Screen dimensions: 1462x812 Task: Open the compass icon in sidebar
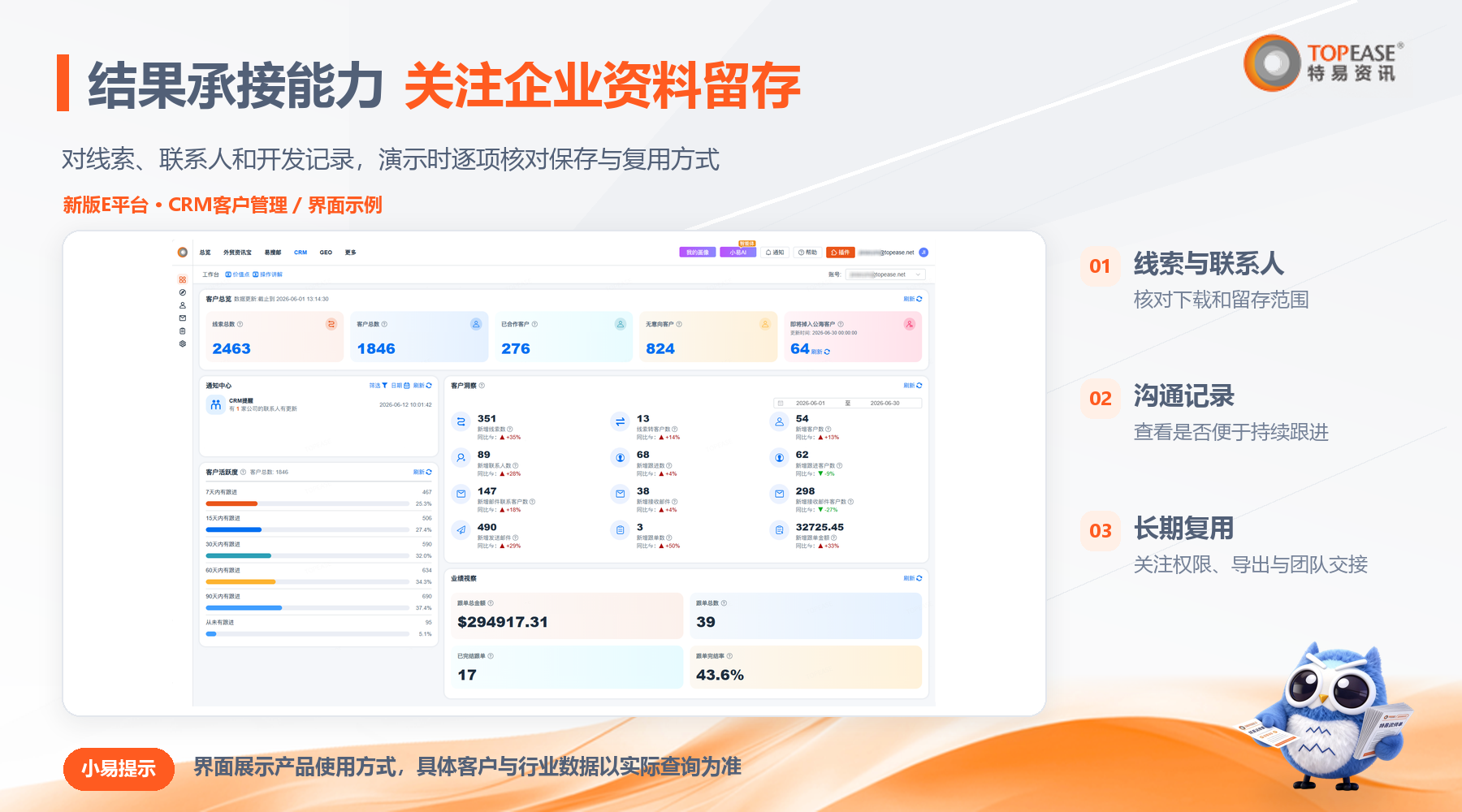[x=183, y=292]
